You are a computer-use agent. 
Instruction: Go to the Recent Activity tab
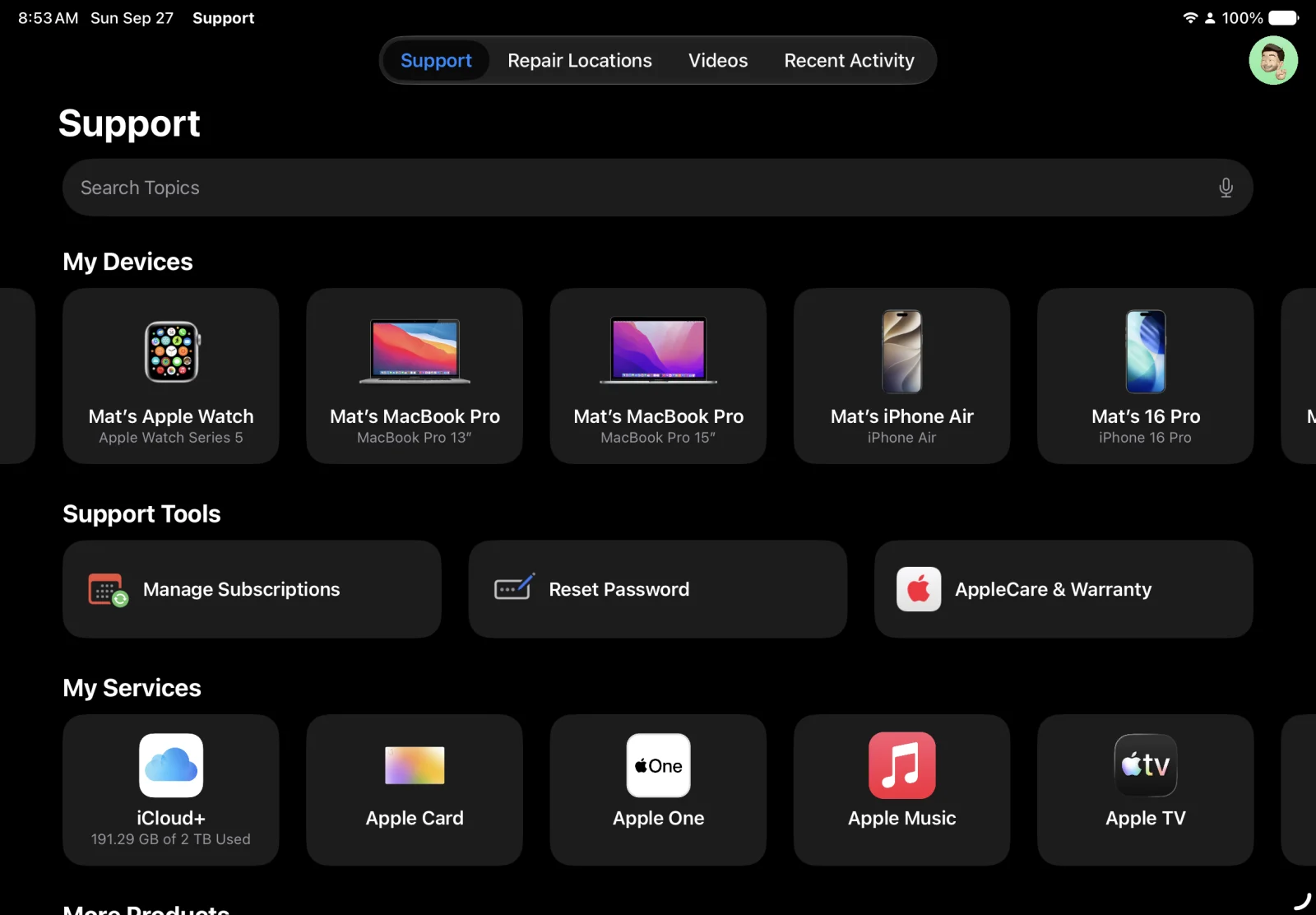pyautogui.click(x=849, y=60)
